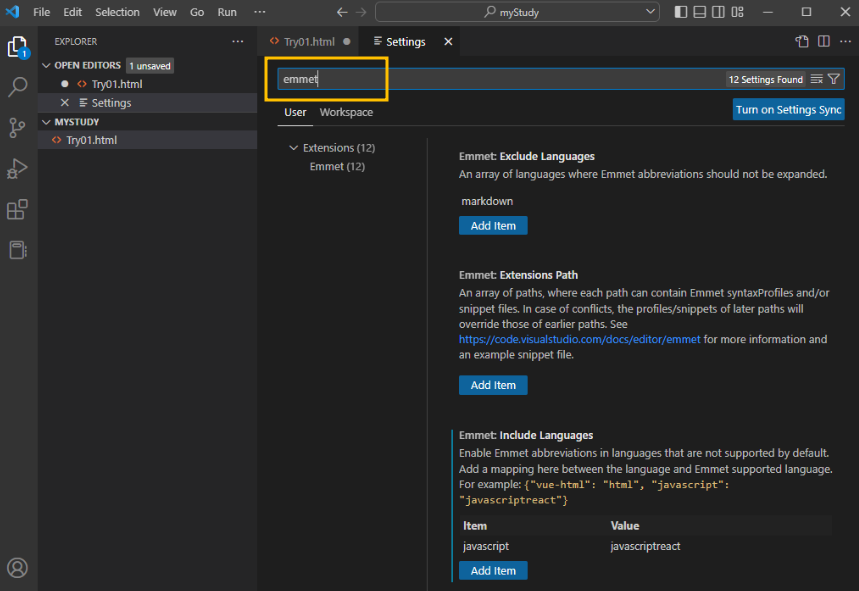Add Item under Exclude Languages
859x591 pixels.
pos(493,226)
